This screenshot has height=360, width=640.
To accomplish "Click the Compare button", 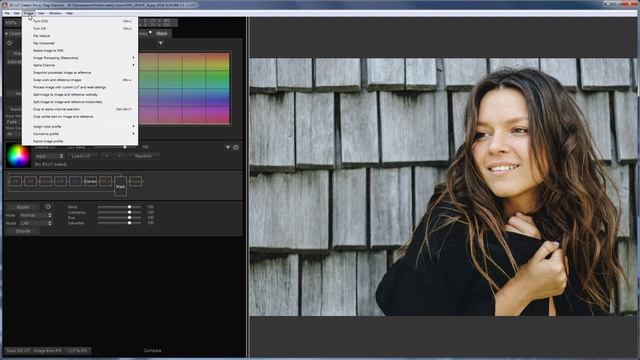I will (153, 351).
